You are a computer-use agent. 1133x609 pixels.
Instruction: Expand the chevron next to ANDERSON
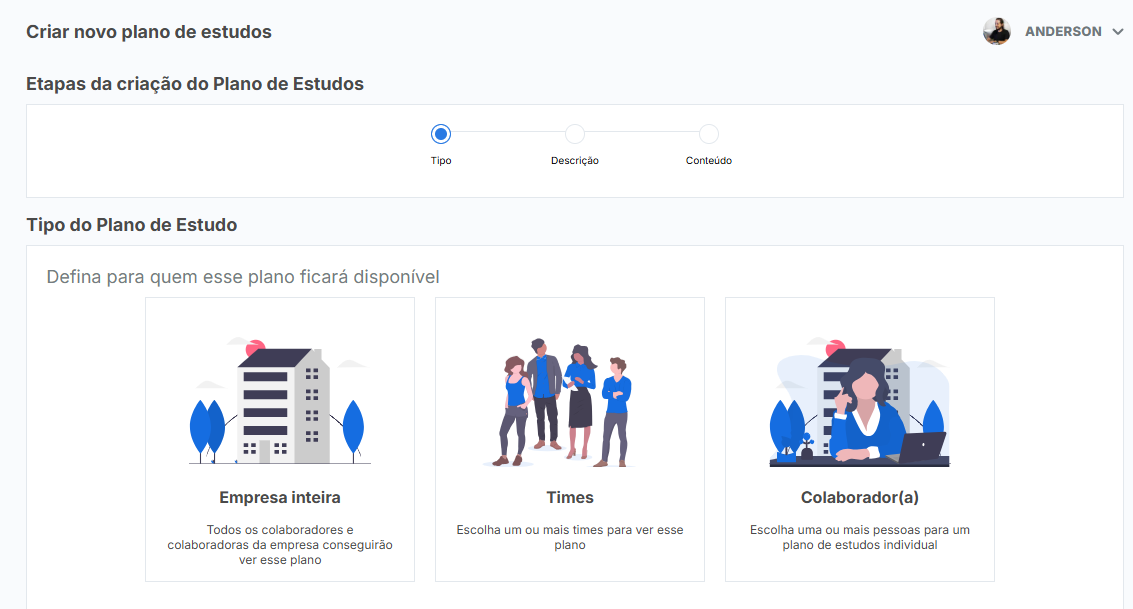[x=1118, y=32]
